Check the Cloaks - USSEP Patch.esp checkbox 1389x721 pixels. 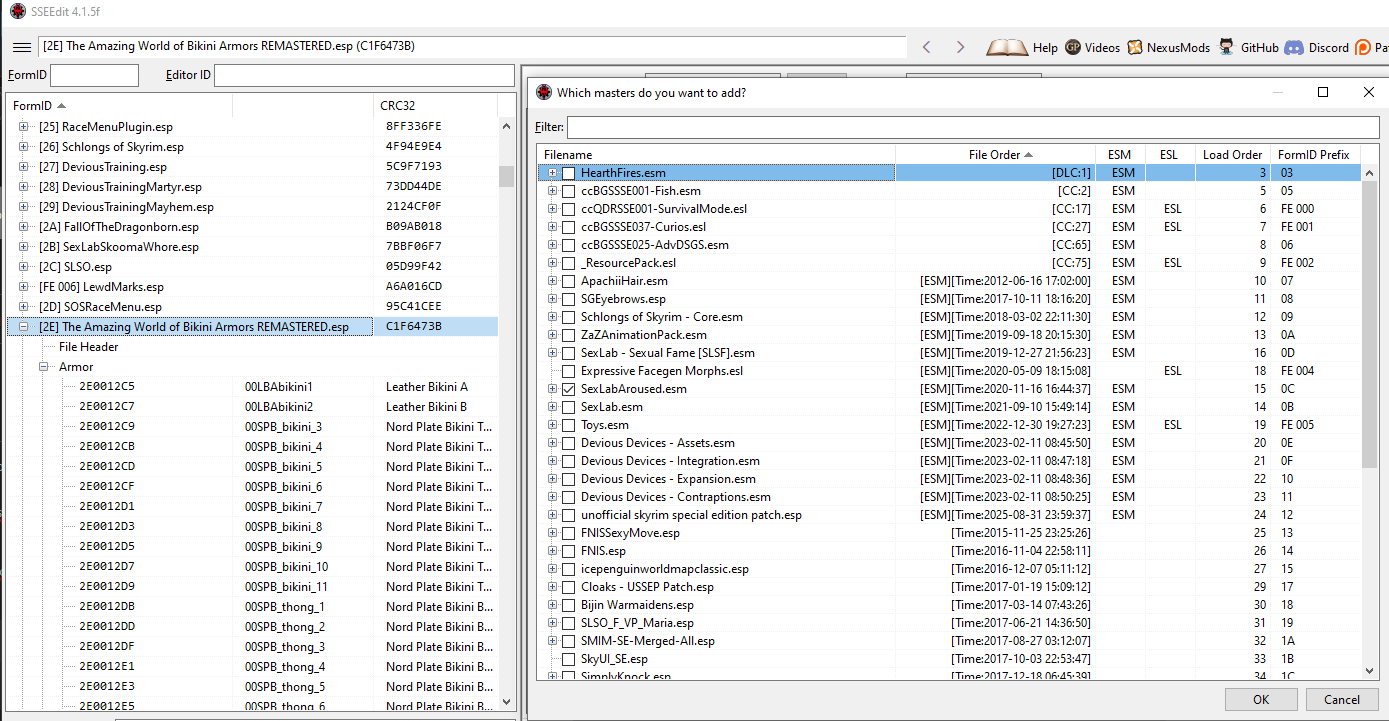568,587
